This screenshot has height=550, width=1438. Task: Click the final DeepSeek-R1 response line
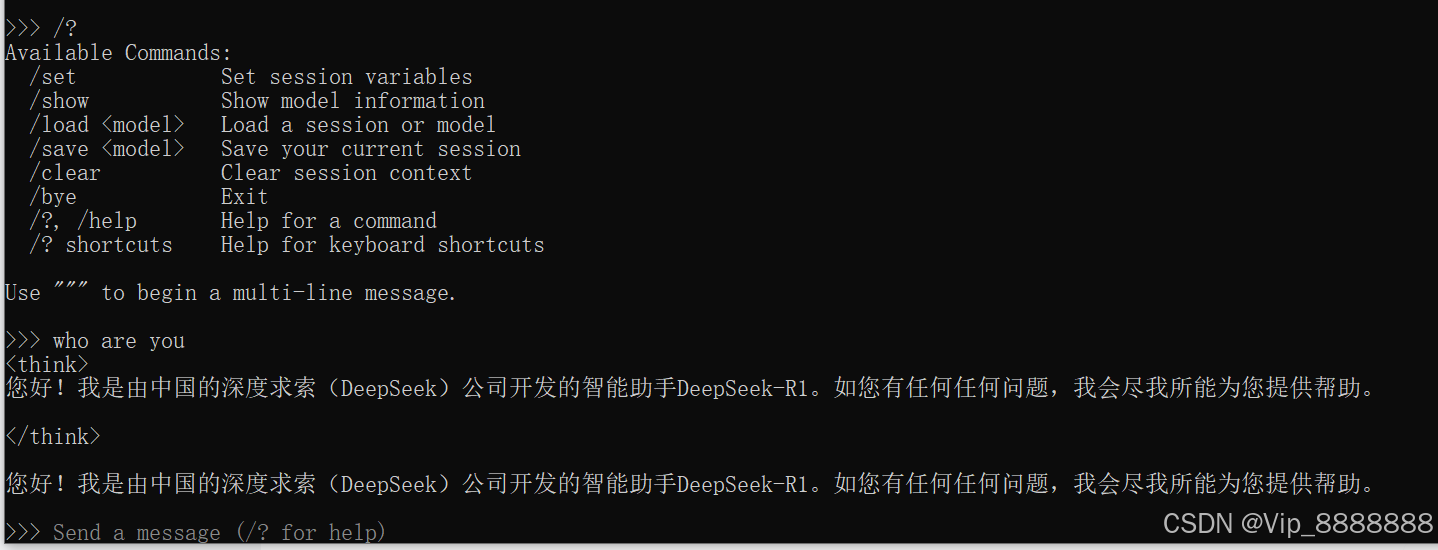tap(690, 485)
